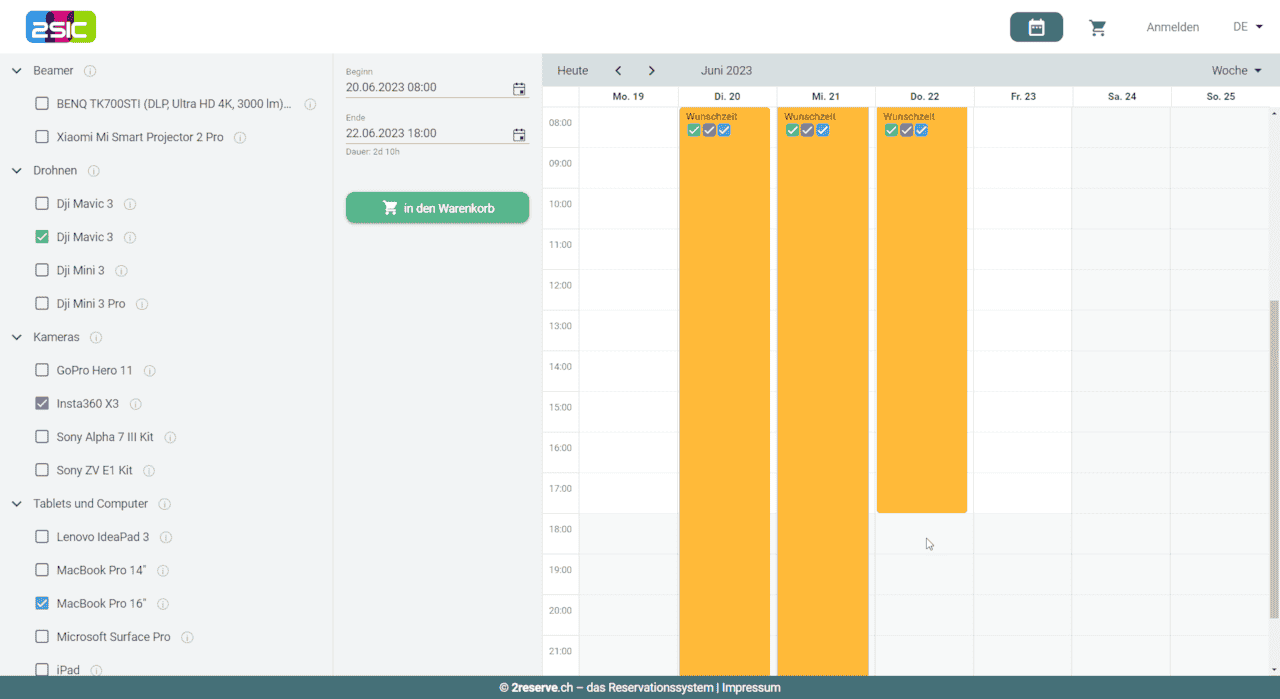Open the Impressum footer link
The height and width of the screenshot is (699, 1280).
751,688
